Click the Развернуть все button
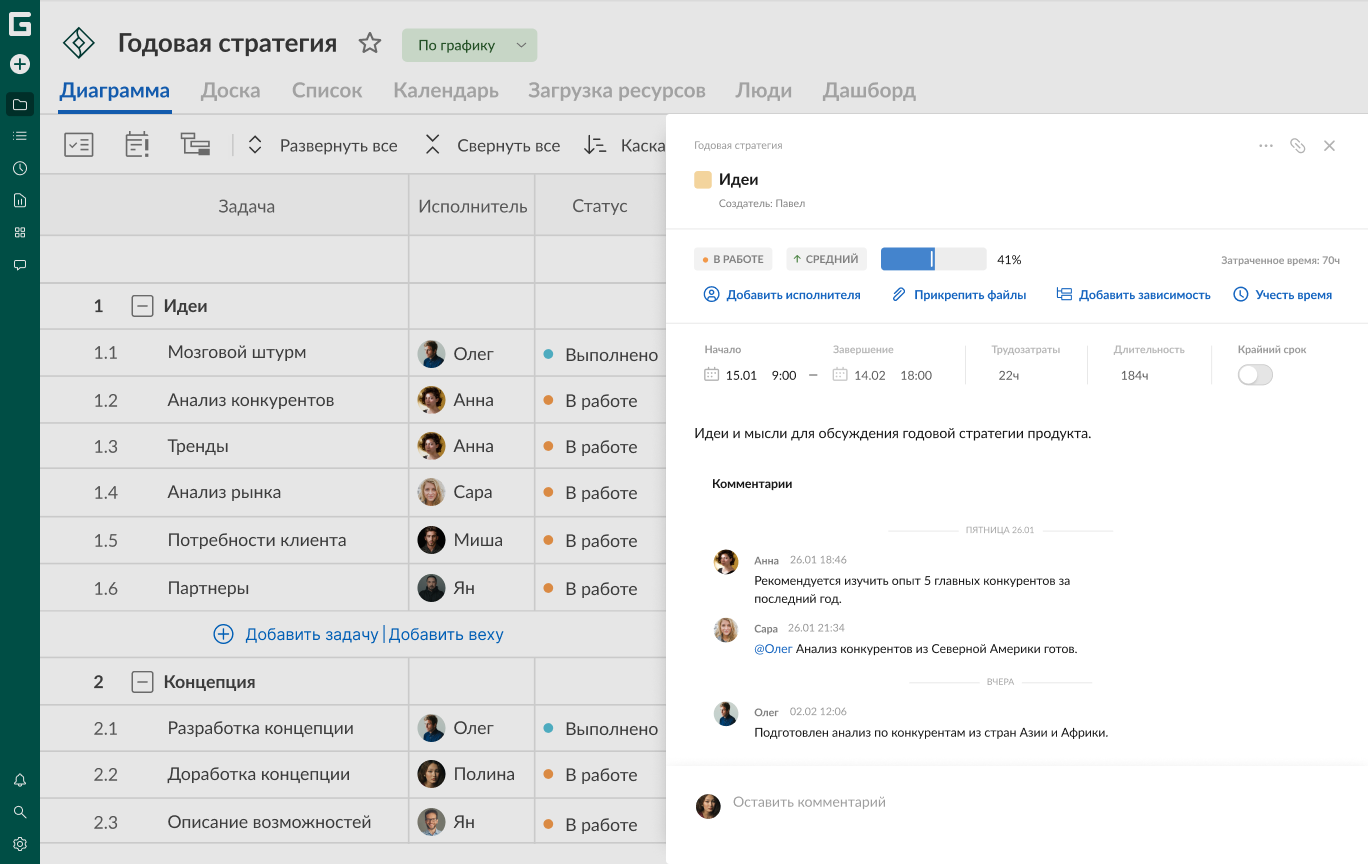Screen dimensions: 1368x864 [323, 146]
